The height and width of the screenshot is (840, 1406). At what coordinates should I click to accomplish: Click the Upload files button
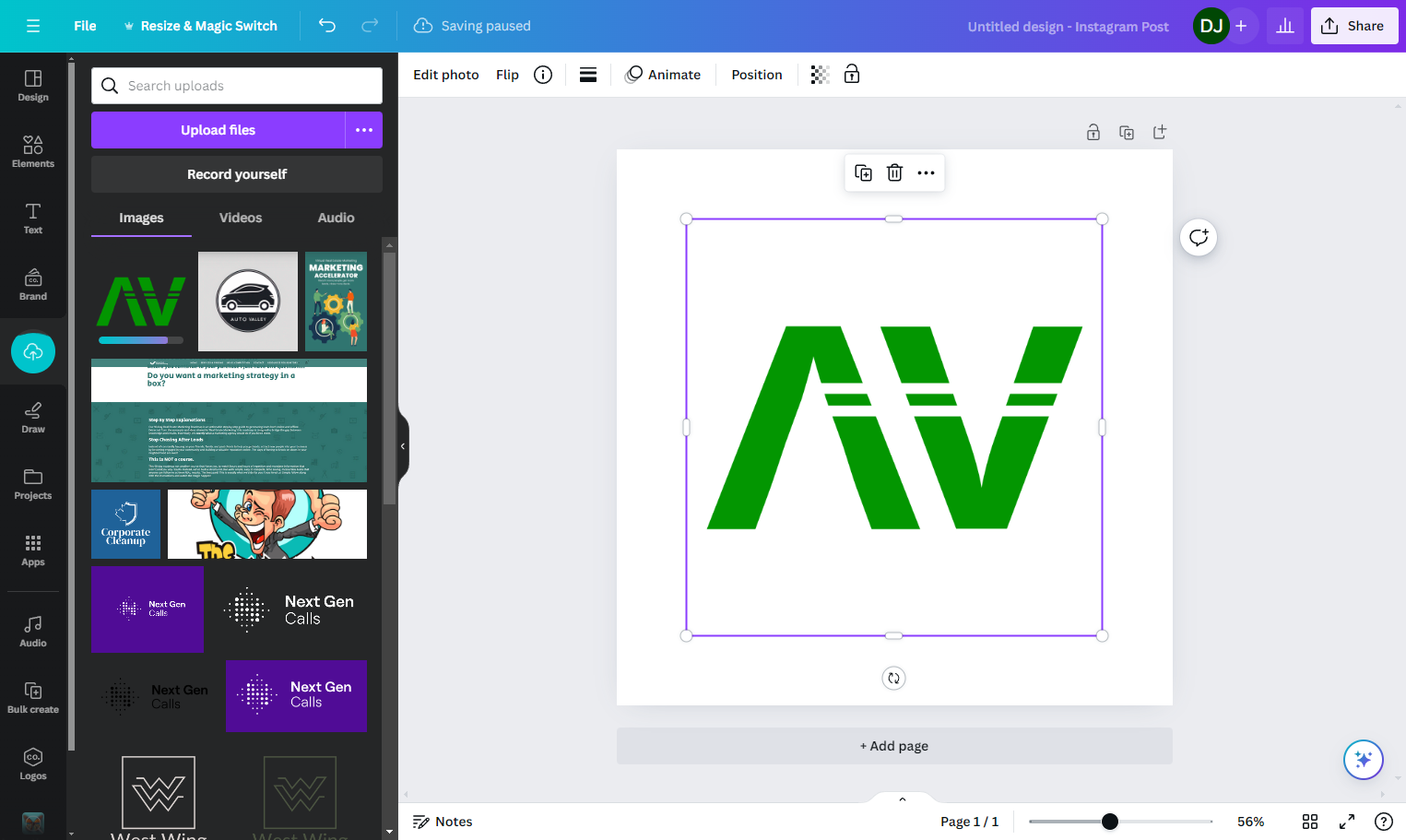(x=219, y=130)
